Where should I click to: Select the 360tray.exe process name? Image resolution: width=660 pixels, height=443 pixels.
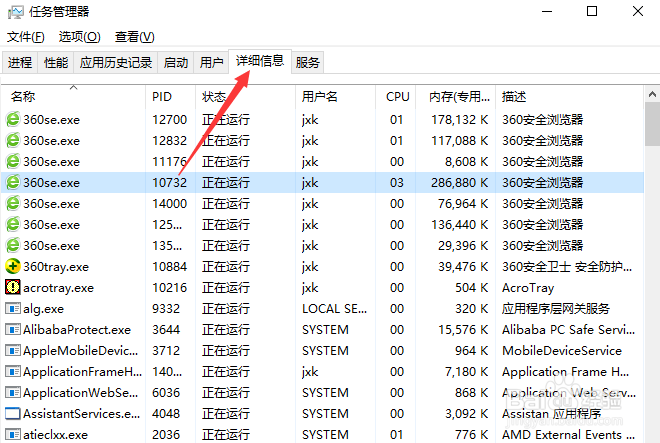pos(56,267)
